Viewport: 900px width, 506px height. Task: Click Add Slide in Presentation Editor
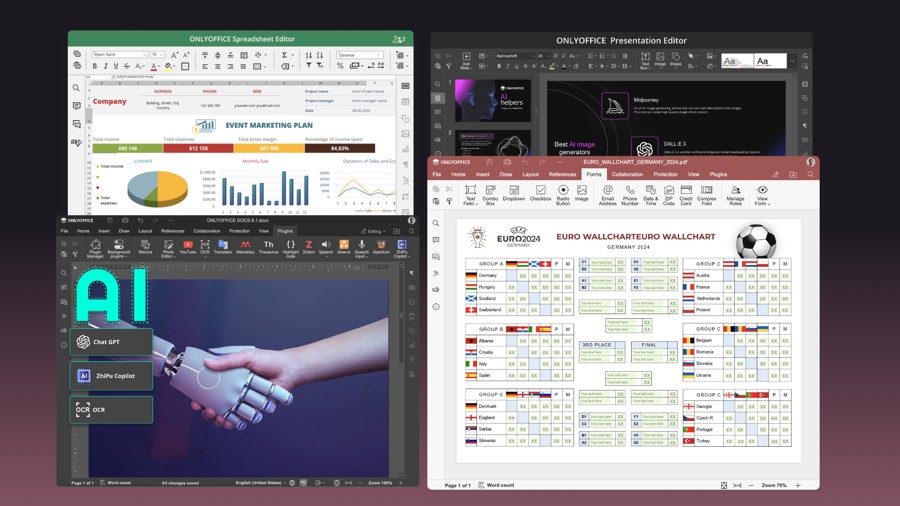coord(466,61)
